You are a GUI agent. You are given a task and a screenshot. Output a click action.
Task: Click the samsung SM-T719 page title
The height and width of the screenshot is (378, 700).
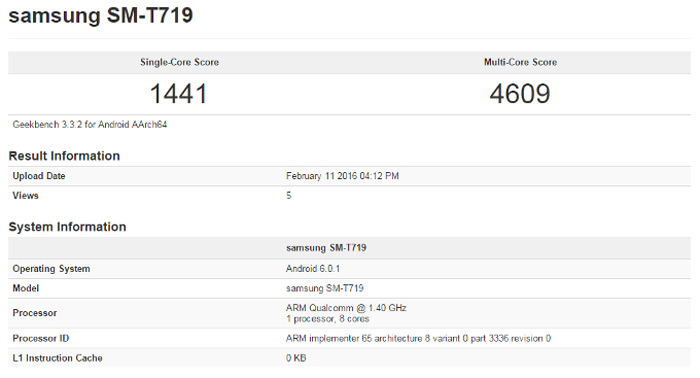[100, 16]
